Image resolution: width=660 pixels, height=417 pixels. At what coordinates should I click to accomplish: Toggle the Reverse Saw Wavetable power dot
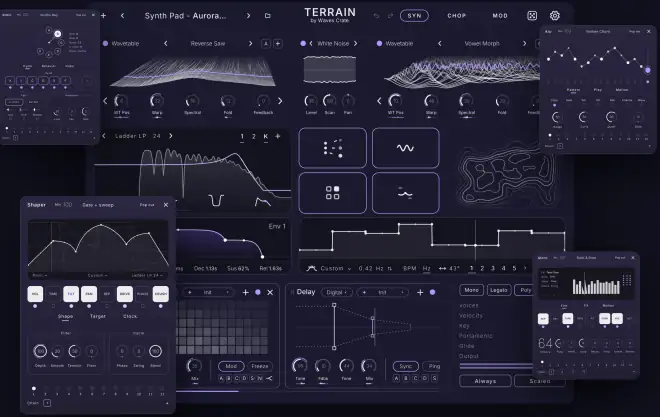pos(105,43)
